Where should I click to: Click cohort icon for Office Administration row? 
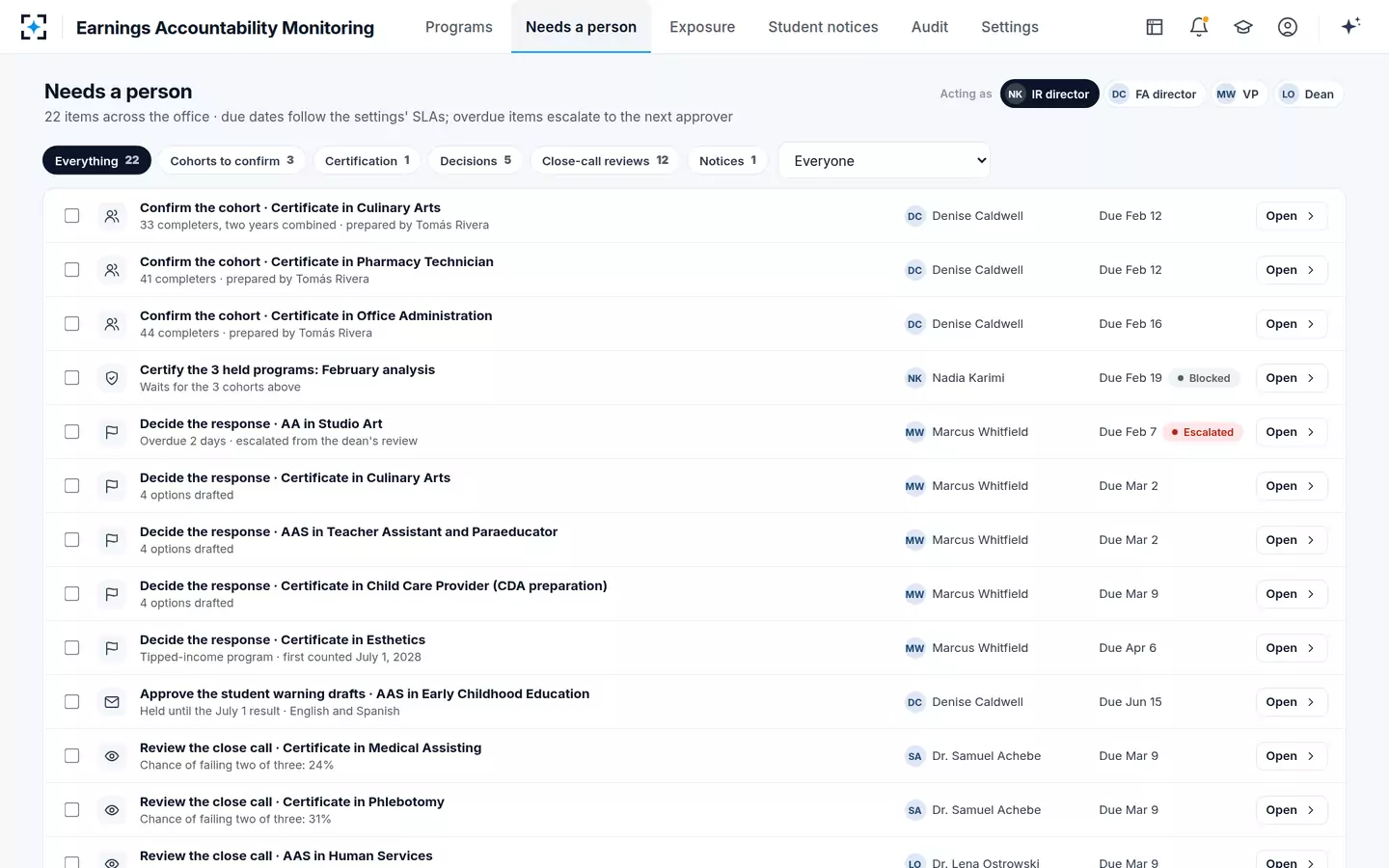click(x=112, y=324)
